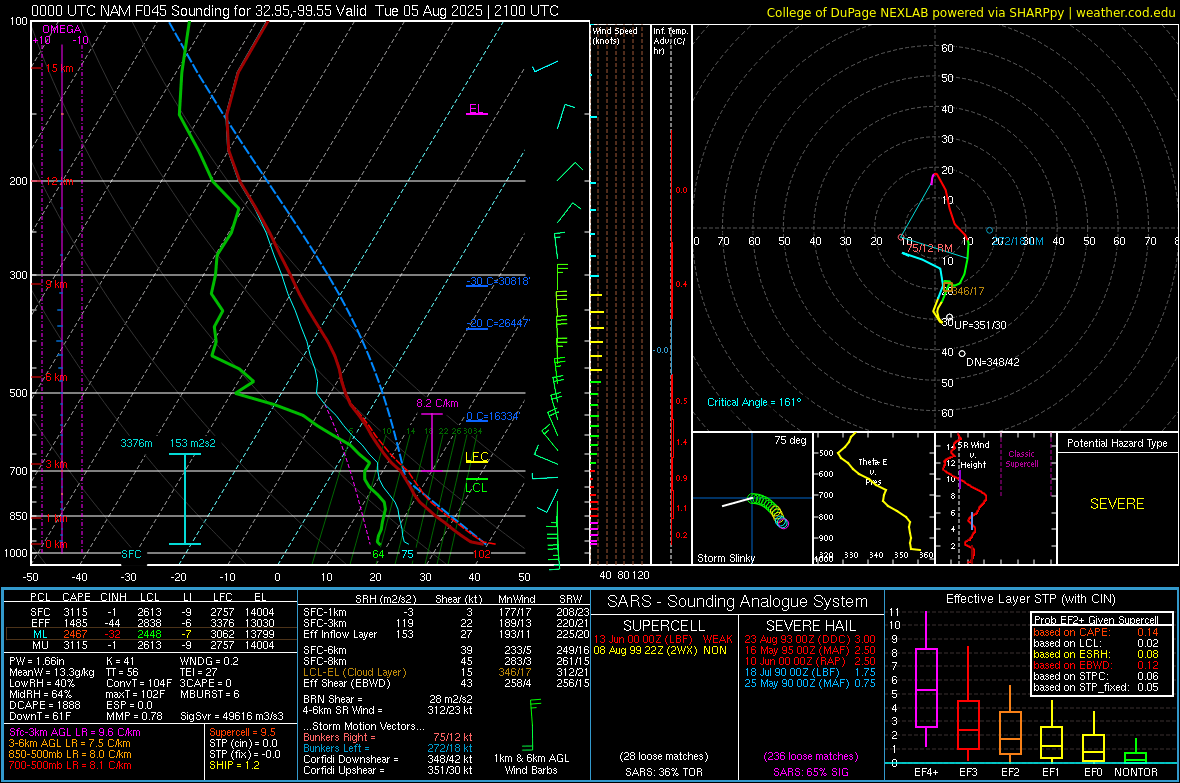1180x783 pixels.
Task: Click the Storm Slinky panel label
Action: tap(726, 558)
